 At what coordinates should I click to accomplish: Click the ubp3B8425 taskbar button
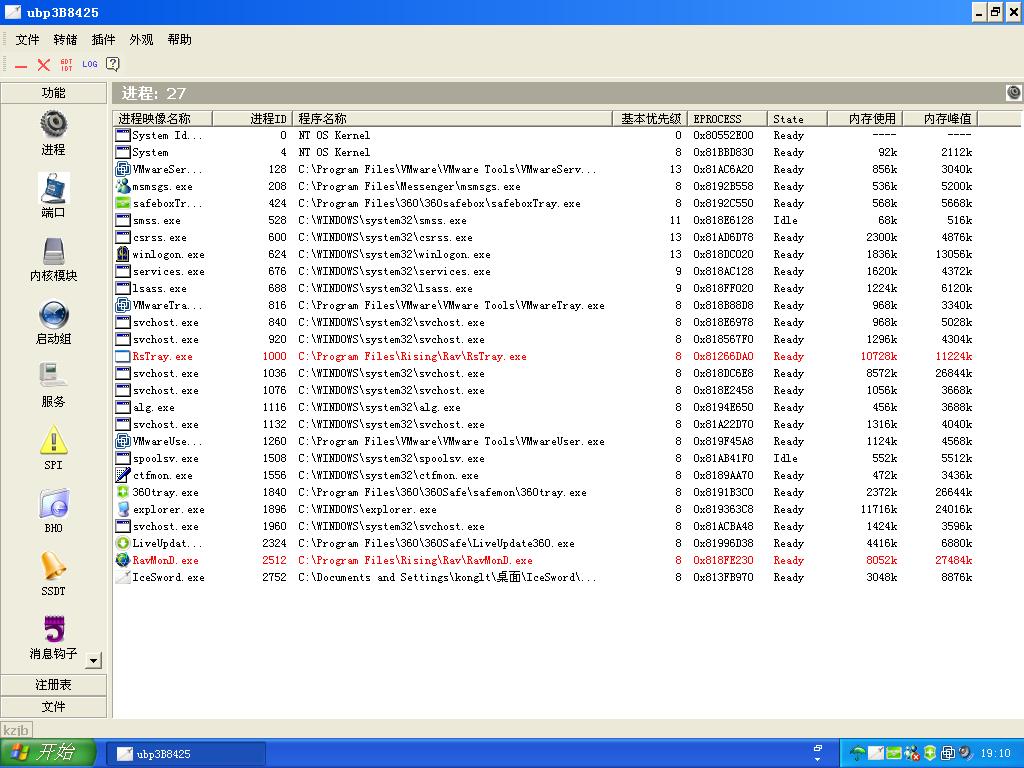click(x=185, y=754)
